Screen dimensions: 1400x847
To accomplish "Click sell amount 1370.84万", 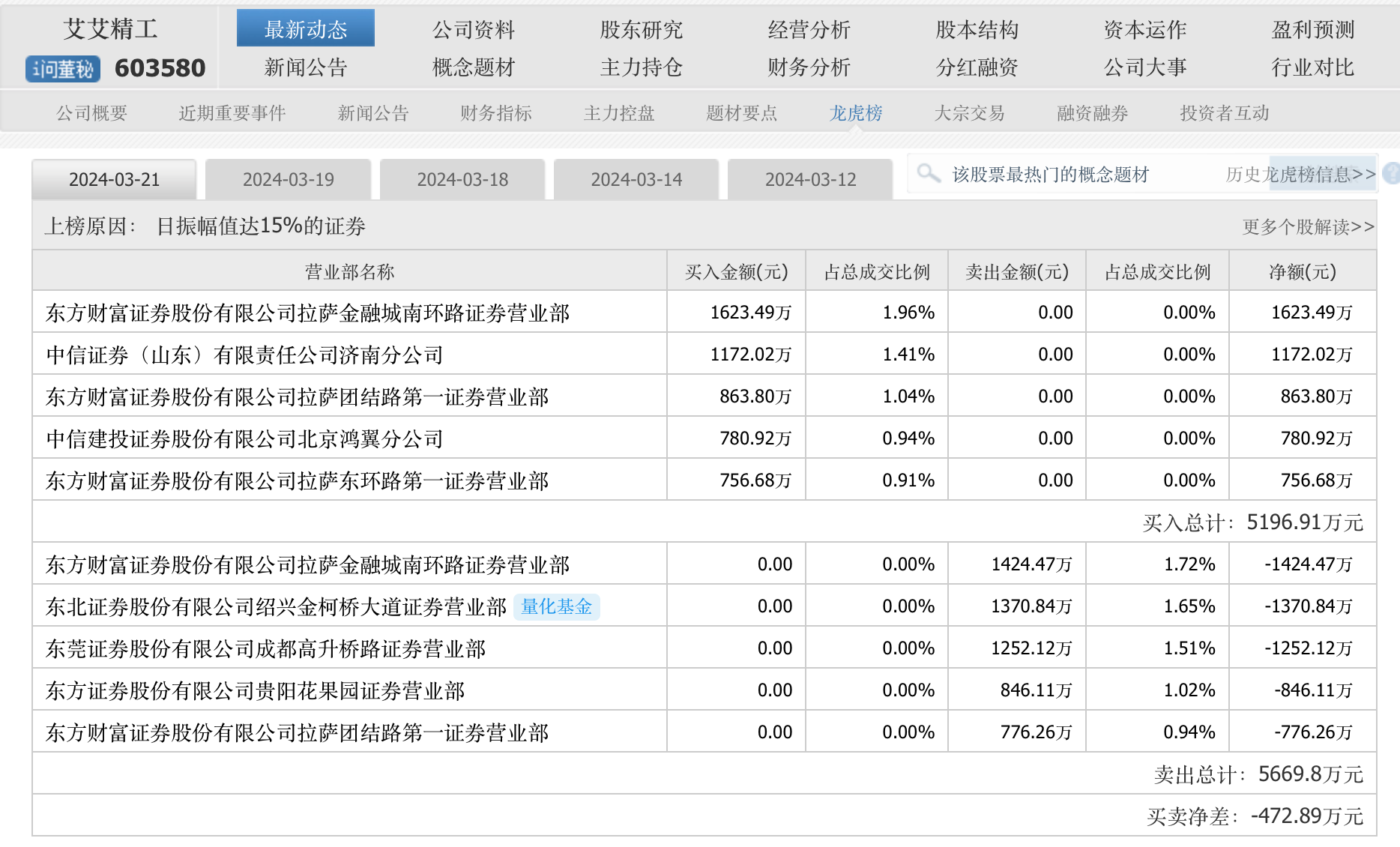I will point(1032,606).
